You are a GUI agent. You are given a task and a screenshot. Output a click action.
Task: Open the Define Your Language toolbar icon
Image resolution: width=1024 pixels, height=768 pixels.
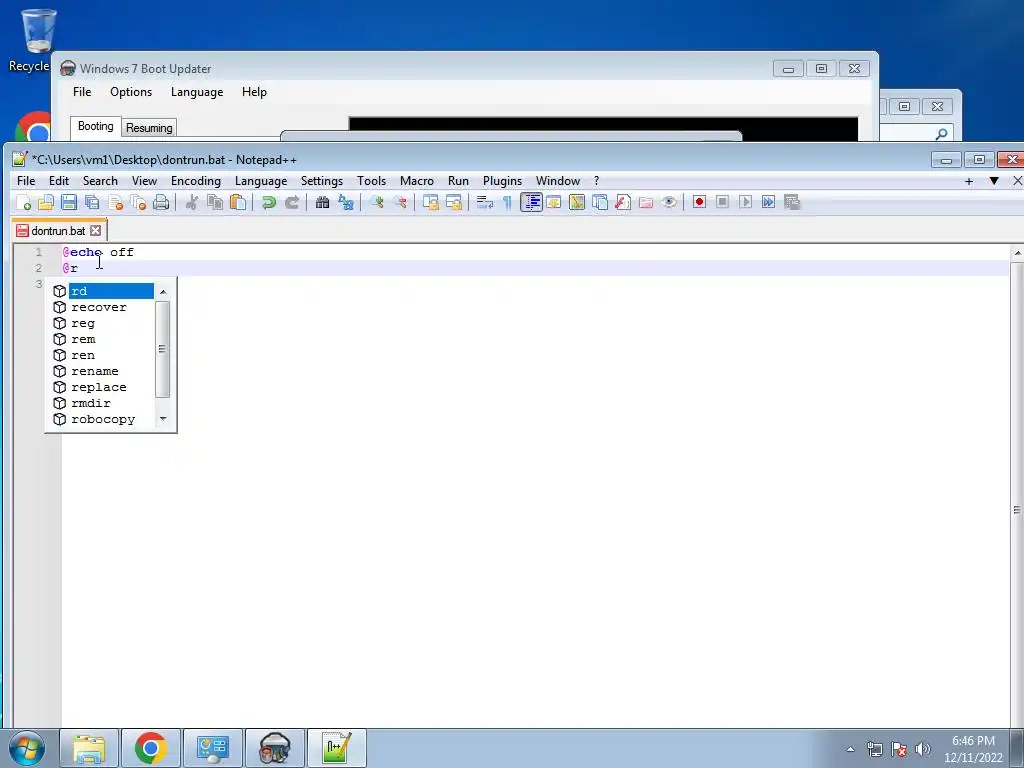click(554, 202)
